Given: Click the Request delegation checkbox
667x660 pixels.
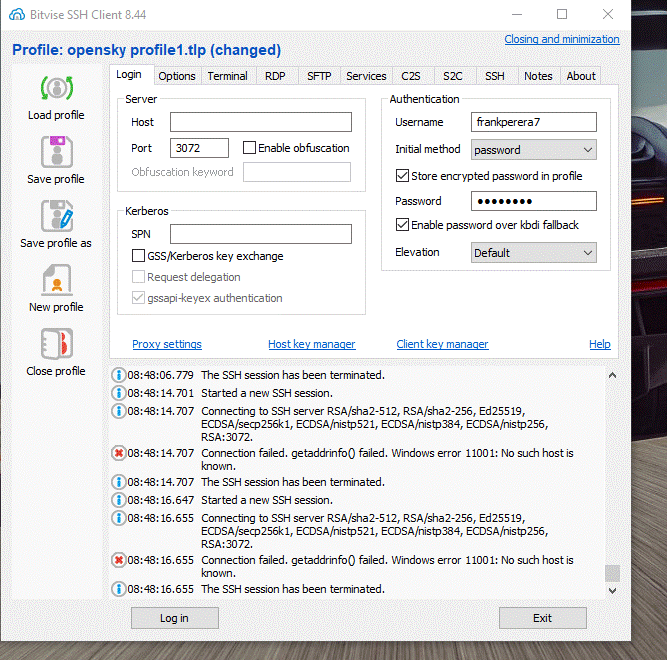Looking at the screenshot, I should click(138, 277).
